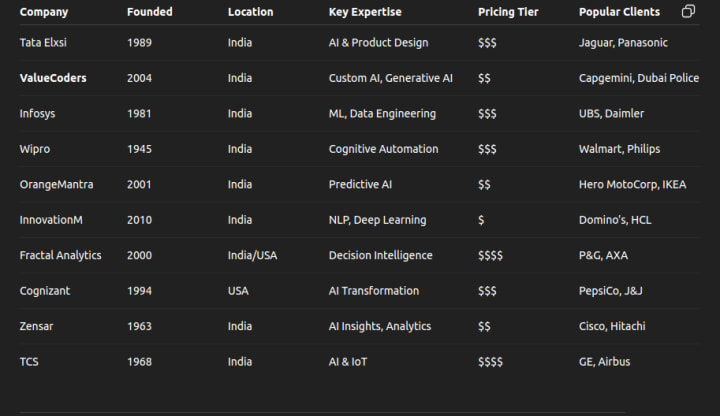Click the Popular Clients header
The image size is (720, 416).
tap(619, 12)
